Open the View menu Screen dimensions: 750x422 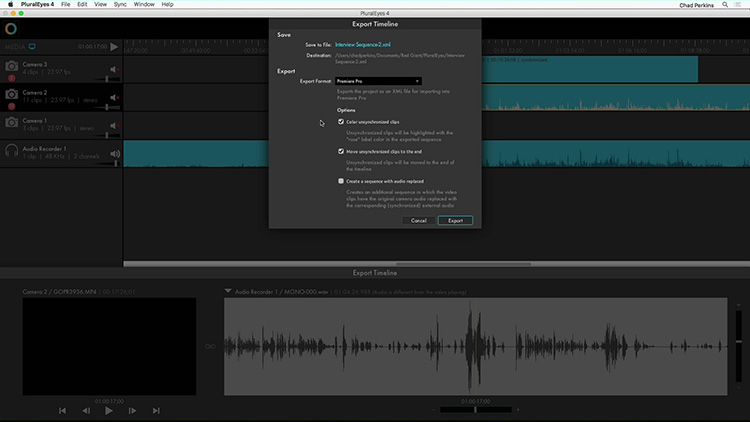(100, 4)
